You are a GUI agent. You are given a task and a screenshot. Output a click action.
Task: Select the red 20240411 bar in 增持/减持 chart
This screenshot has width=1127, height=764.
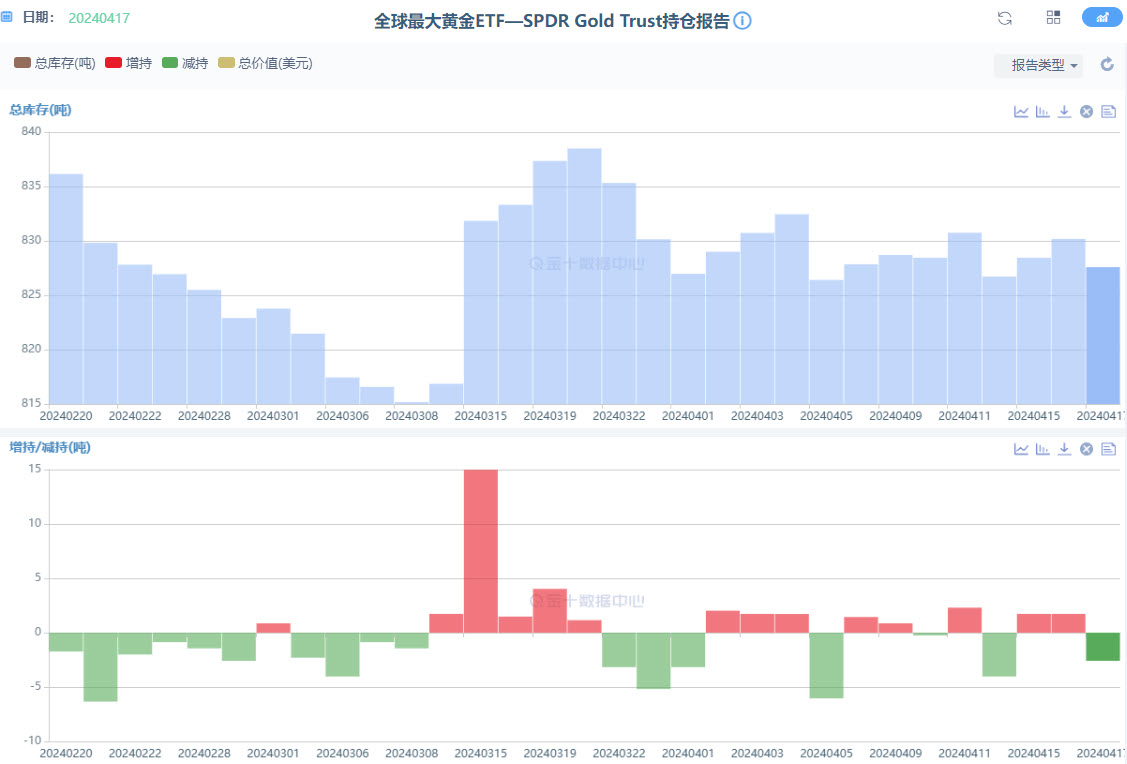[965, 621]
